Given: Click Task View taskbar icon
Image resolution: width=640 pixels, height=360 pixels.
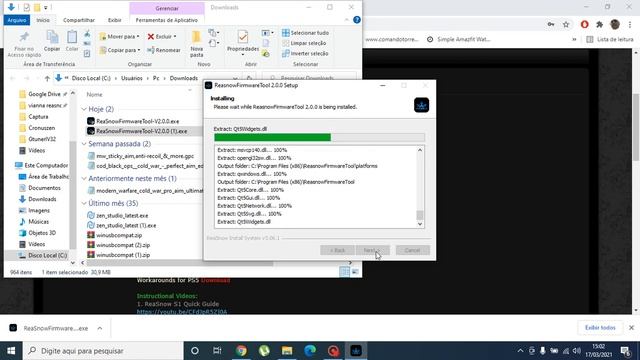Looking at the screenshot, I should pos(217,351).
